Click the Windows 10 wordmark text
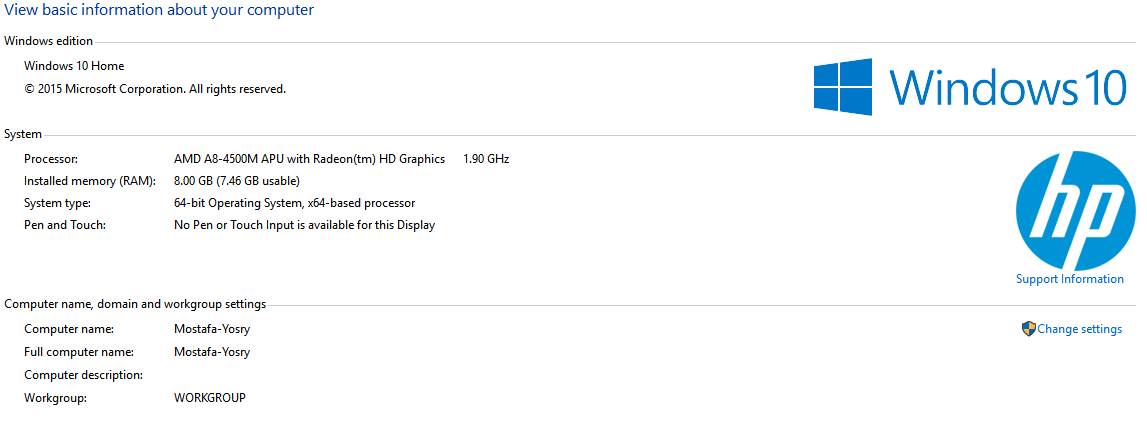The image size is (1147, 421). click(1008, 87)
